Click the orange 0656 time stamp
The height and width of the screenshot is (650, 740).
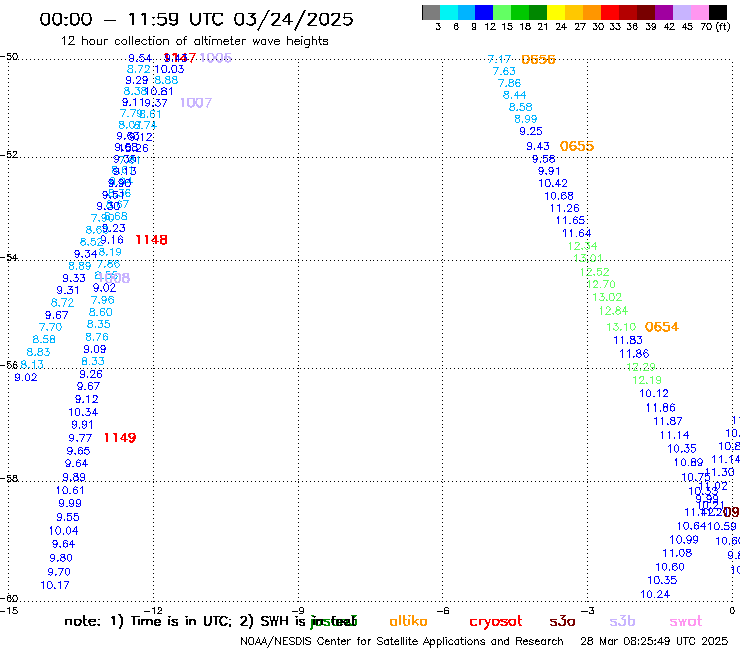pyautogui.click(x=538, y=59)
